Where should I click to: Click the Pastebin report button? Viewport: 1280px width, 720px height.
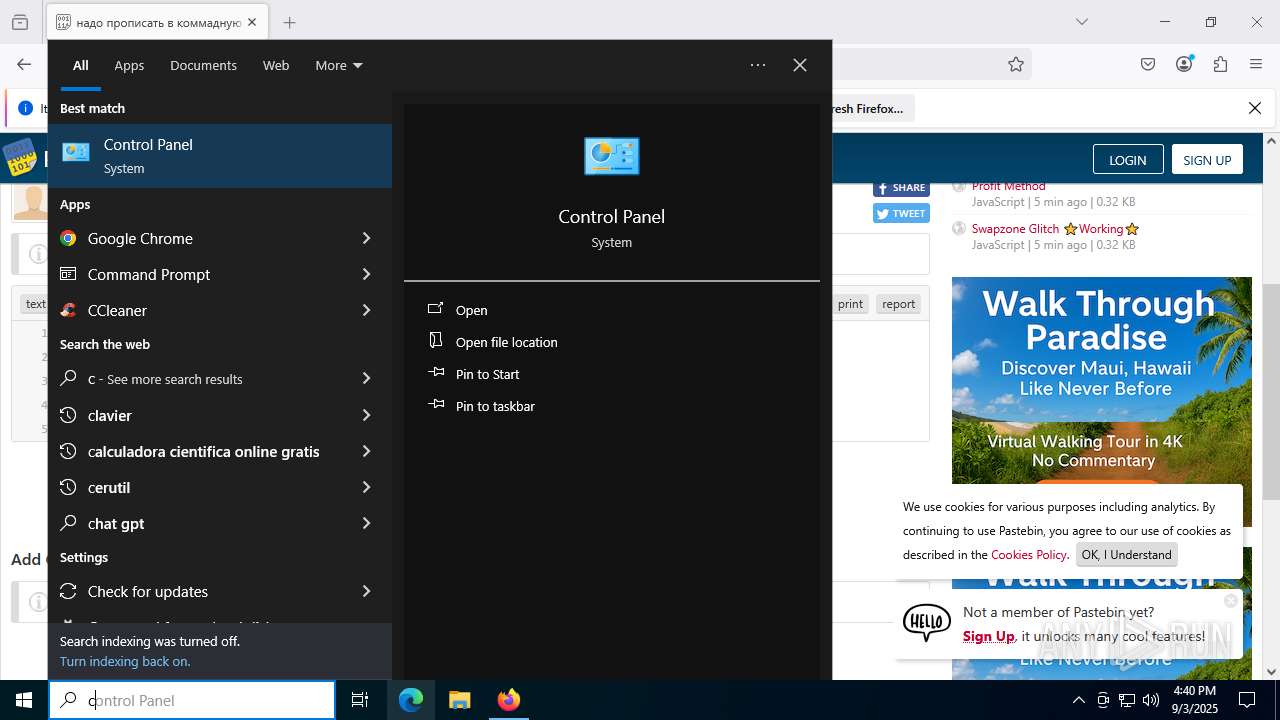point(898,304)
